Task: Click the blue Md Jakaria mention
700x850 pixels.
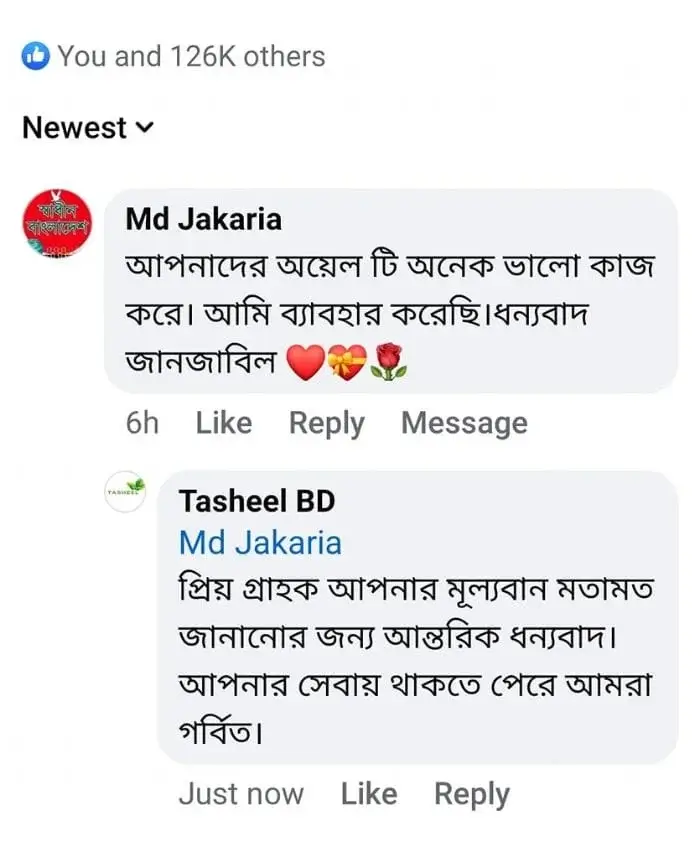Action: pos(260,543)
